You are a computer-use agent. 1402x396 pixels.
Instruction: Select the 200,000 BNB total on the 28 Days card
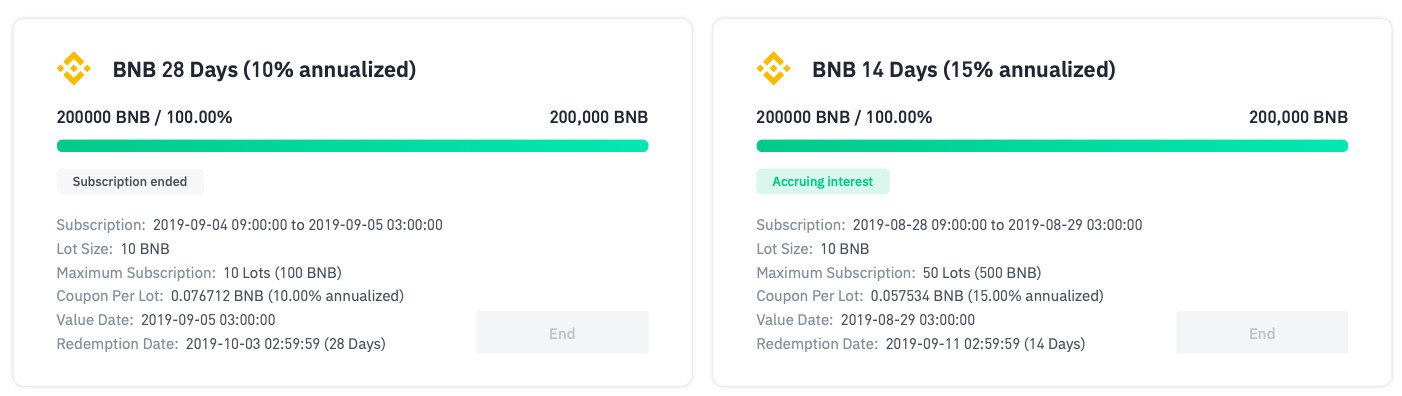(599, 117)
